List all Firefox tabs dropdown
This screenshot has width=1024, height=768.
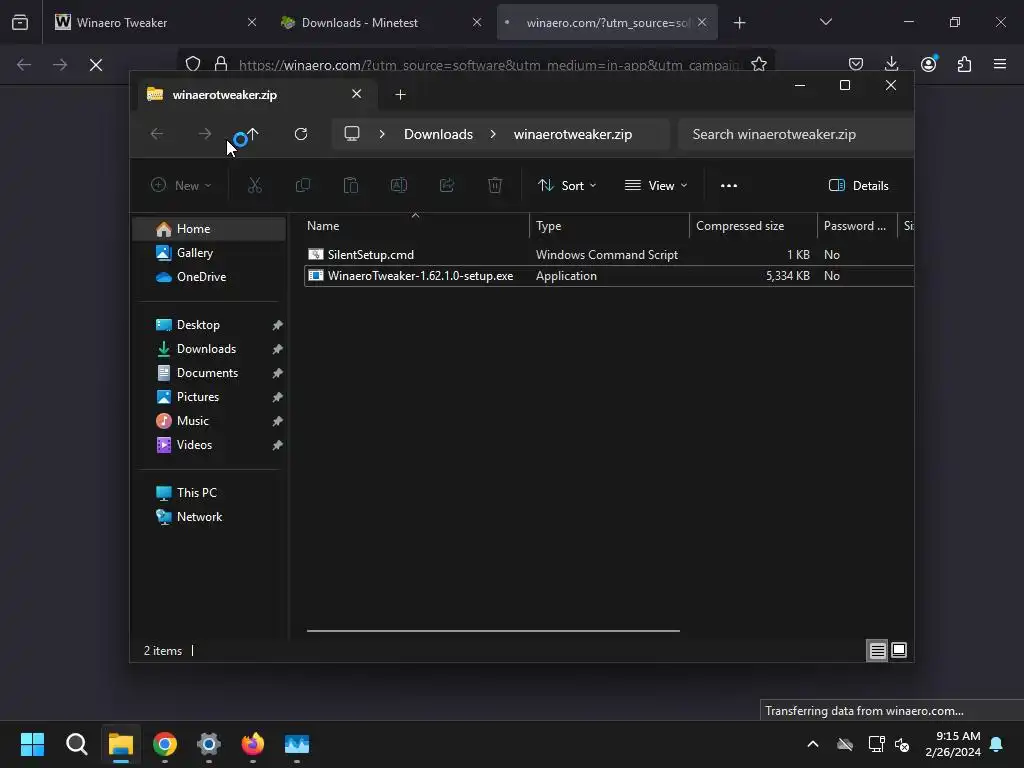(825, 22)
